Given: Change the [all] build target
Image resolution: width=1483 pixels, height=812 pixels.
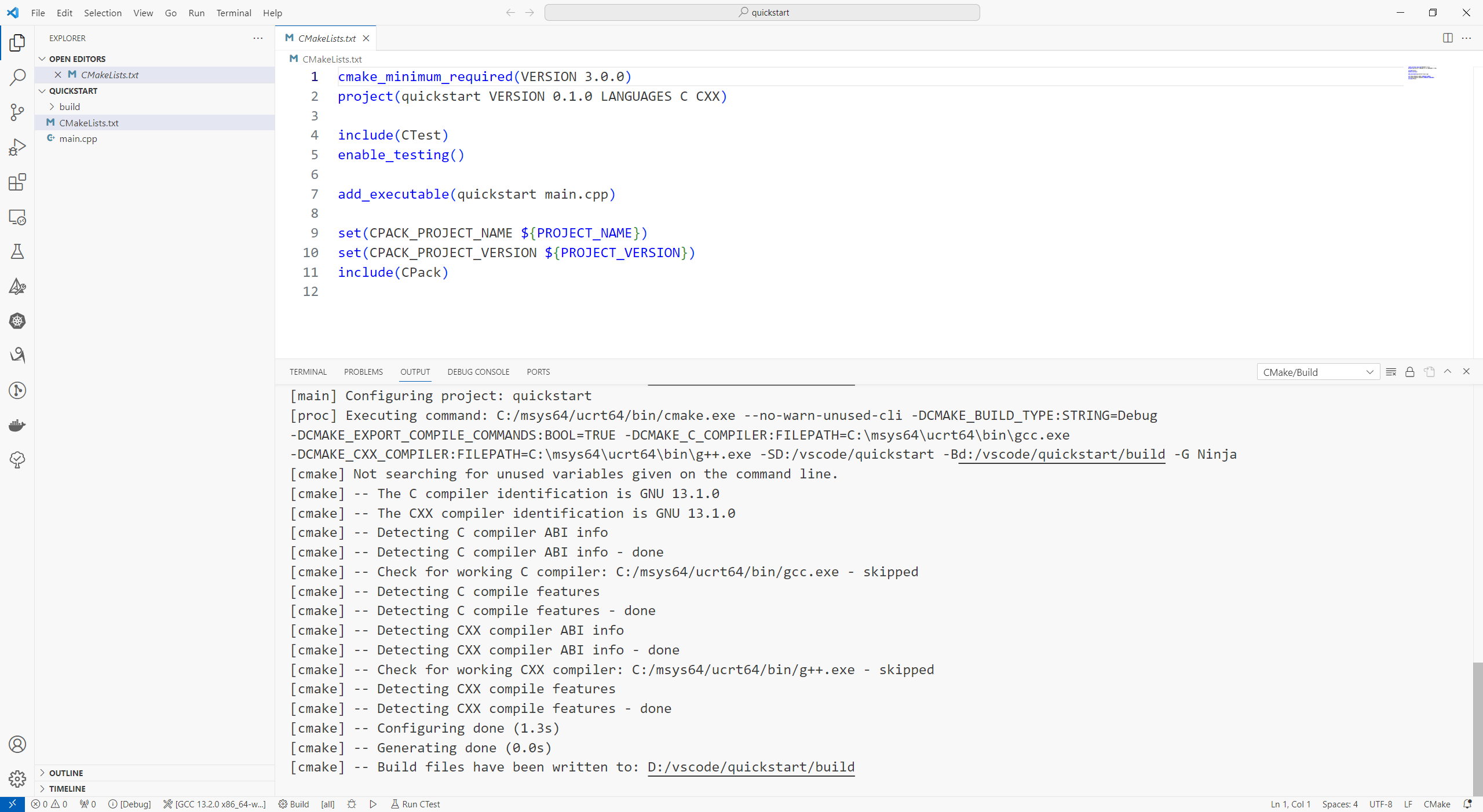Looking at the screenshot, I should (328, 804).
